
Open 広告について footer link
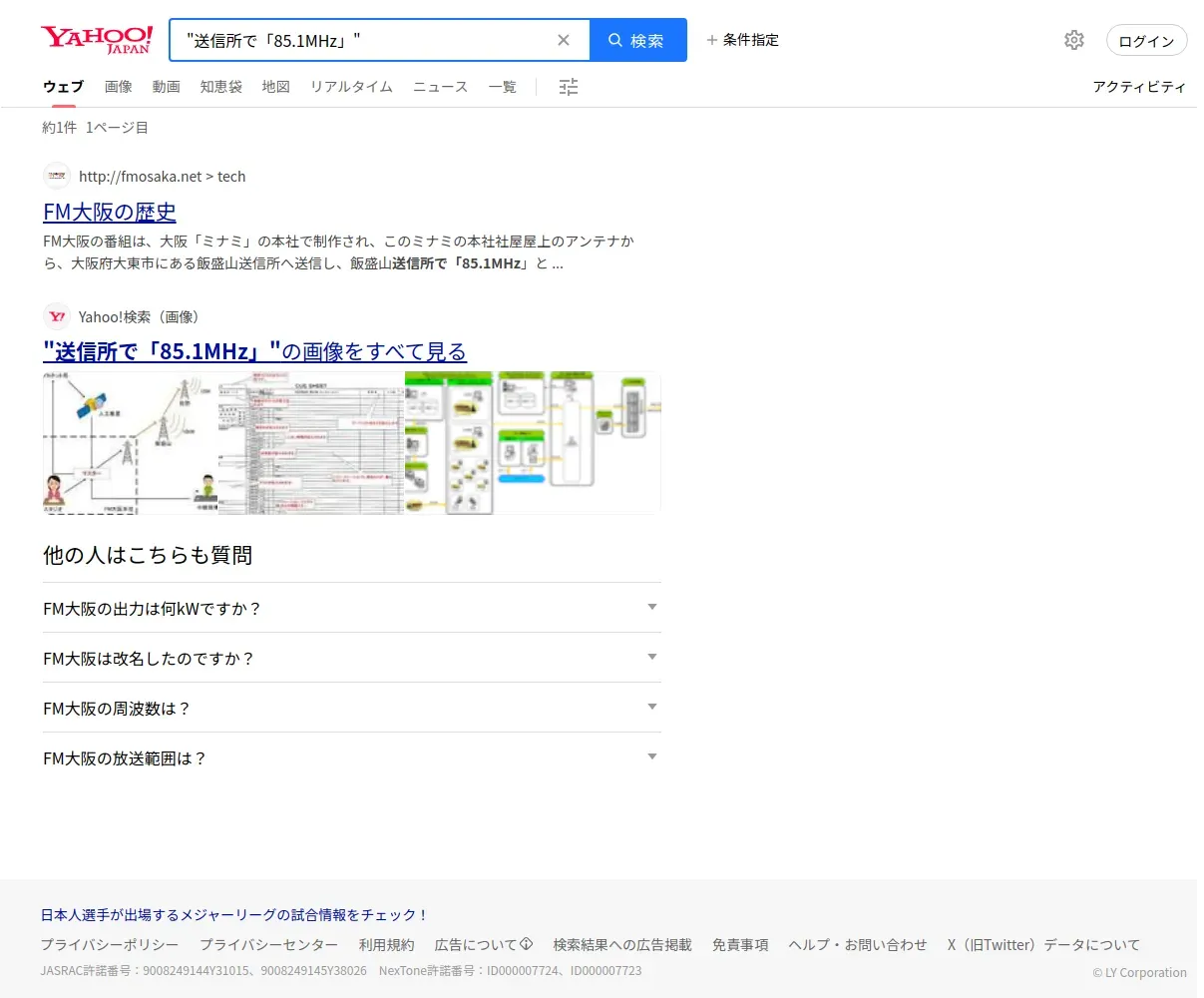click(484, 944)
